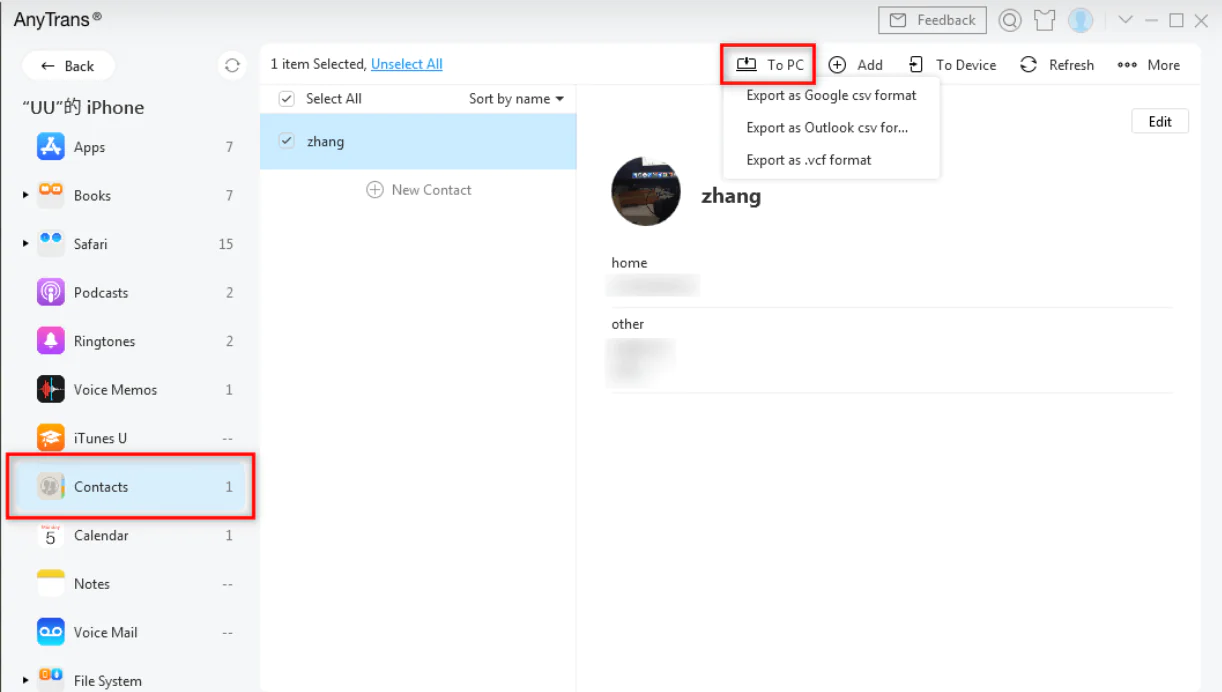Screen dimensions: 1222x692
Task: Select the zhang row in contact list
Action: click(418, 141)
